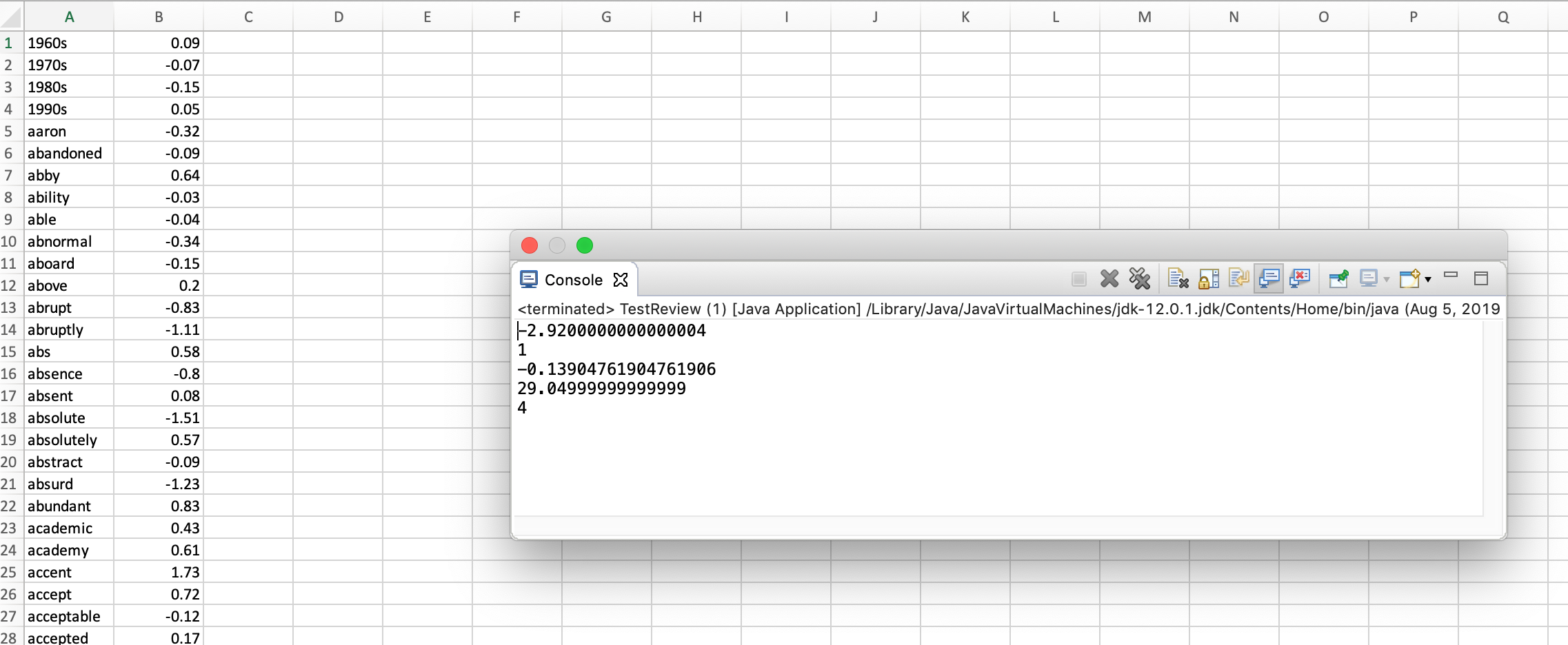This screenshot has height=645, width=1568.
Task: Click console output 29.04999999999999
Action: coord(602,389)
